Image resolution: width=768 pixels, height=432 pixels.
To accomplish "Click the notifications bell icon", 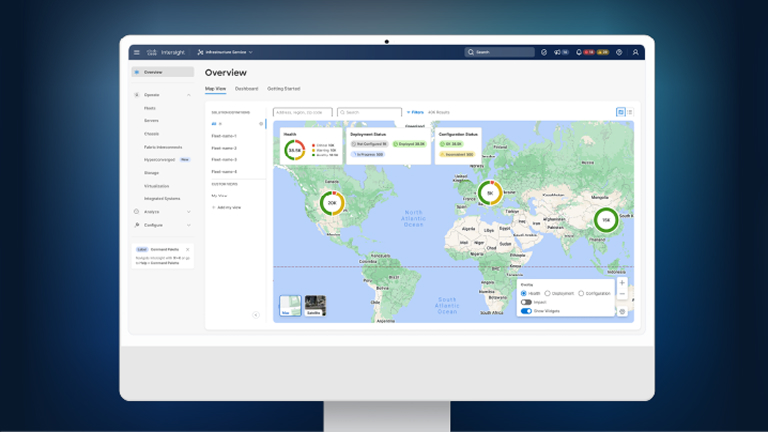I will [x=579, y=52].
